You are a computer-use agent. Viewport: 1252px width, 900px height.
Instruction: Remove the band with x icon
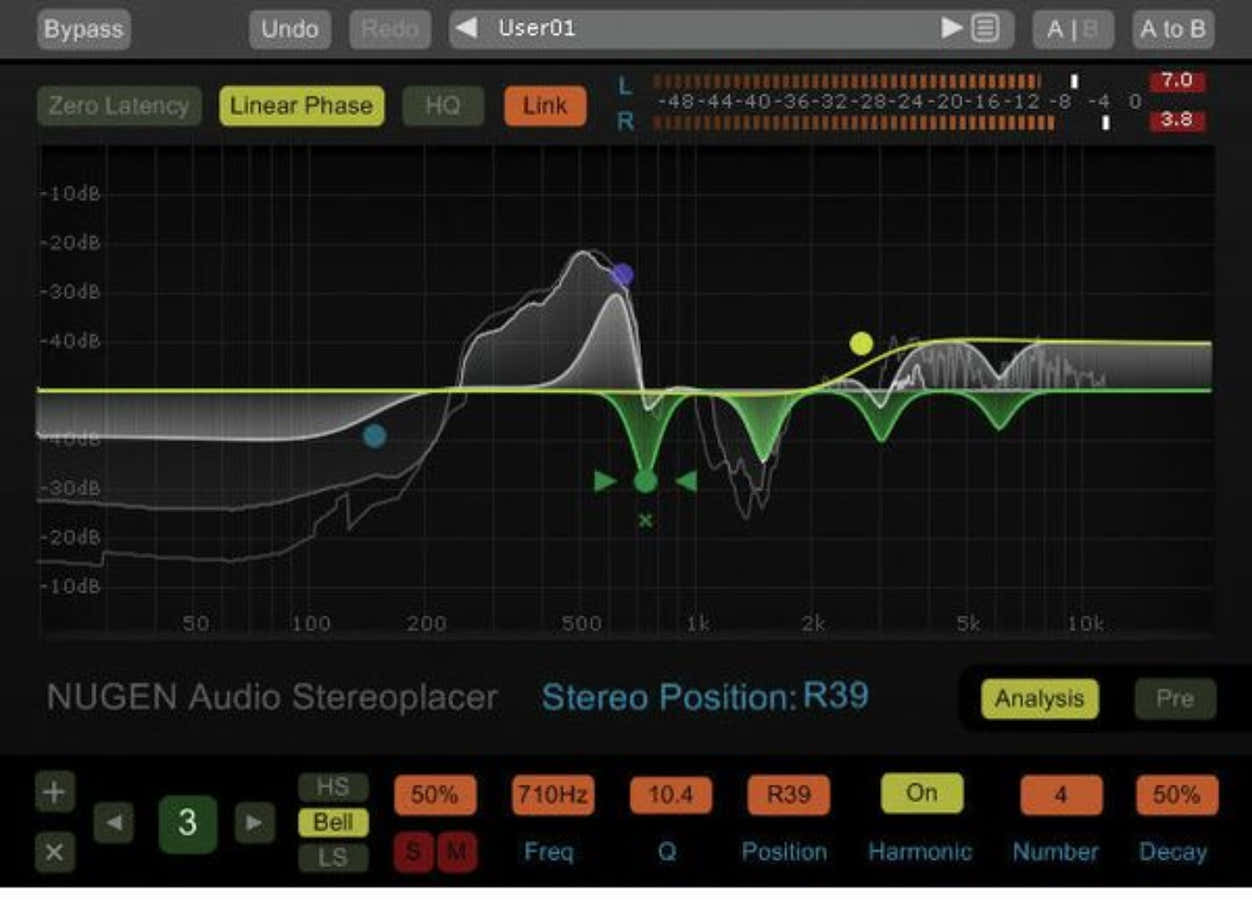pyautogui.click(x=55, y=853)
